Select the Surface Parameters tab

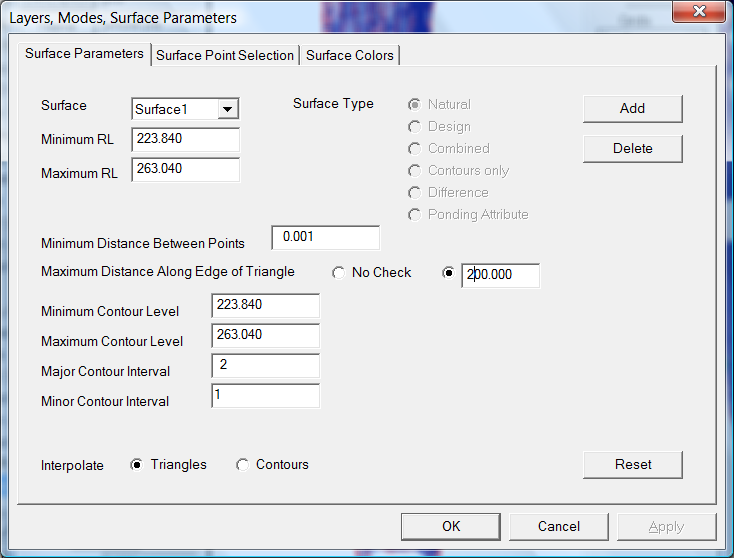click(x=84, y=53)
